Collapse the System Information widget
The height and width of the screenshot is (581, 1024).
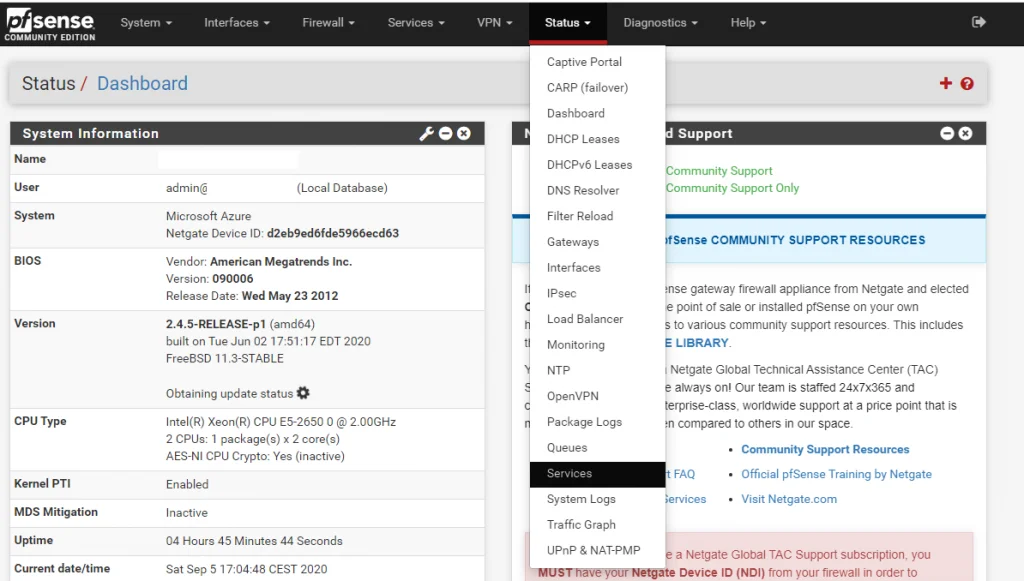[x=445, y=133]
